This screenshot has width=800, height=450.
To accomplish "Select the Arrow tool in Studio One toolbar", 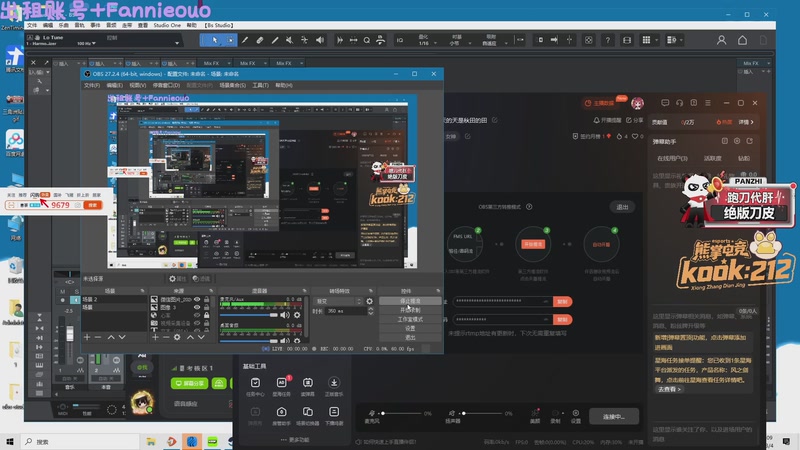I will (x=215, y=40).
